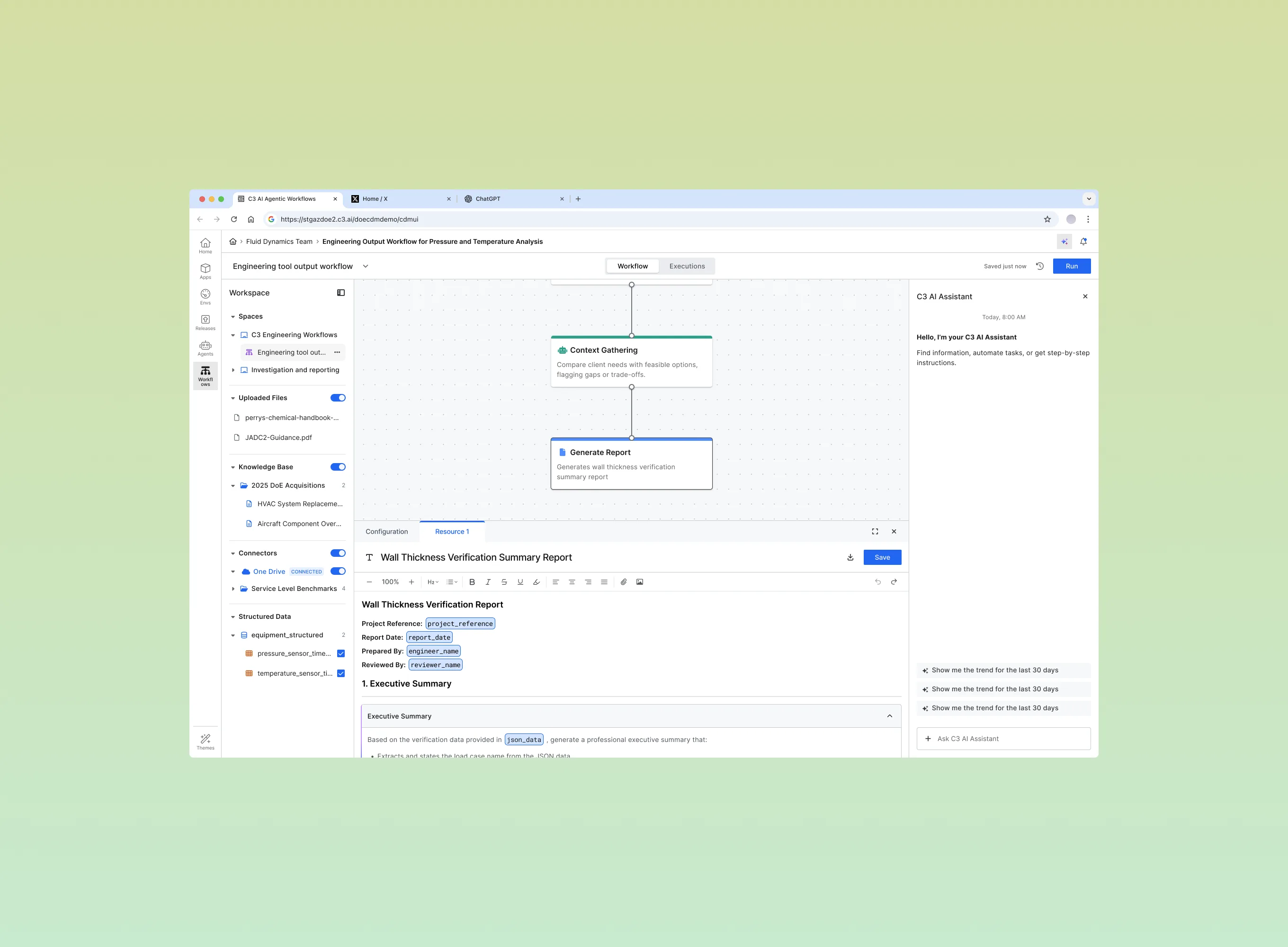Screen dimensions: 1288x947
Task: Download the report document
Action: 850,557
